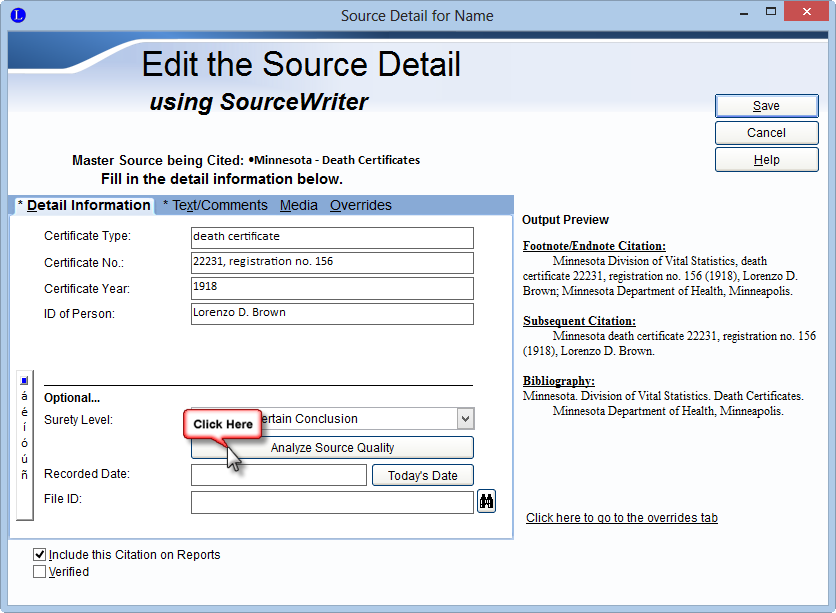
Task: Click the Footnote/Endnote Citation heading
Action: [x=594, y=246]
